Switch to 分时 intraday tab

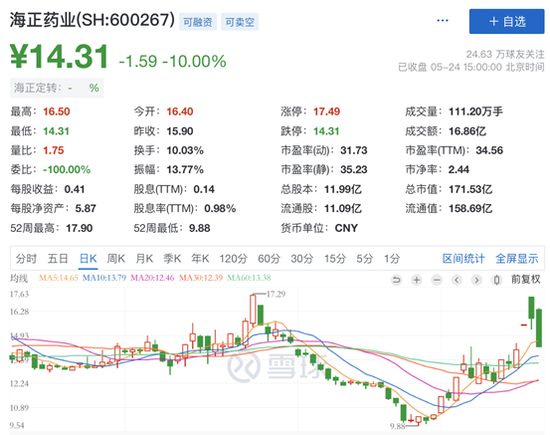pos(26,259)
